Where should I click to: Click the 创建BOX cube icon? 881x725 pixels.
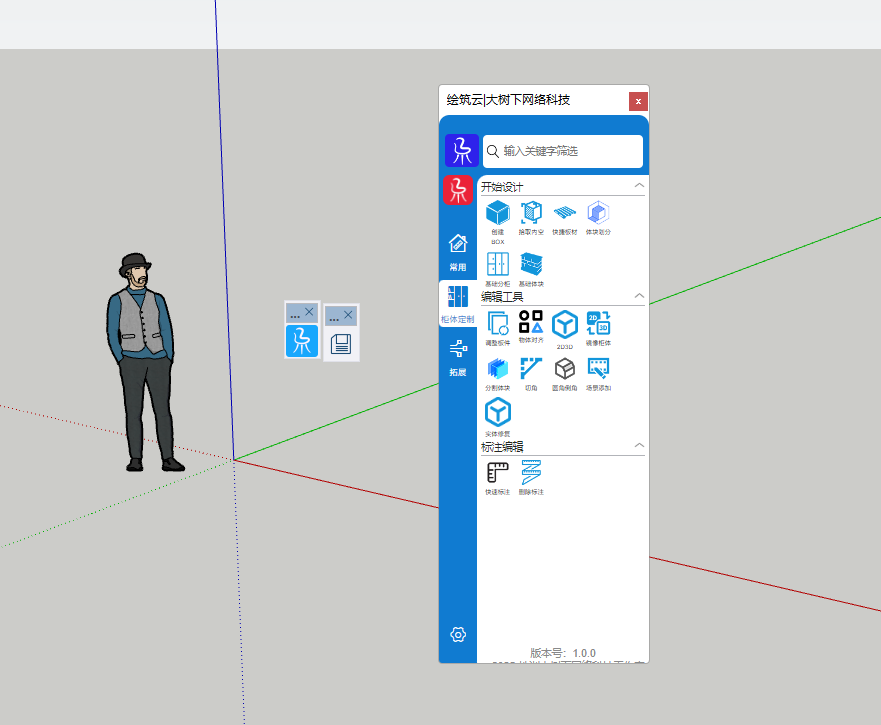tap(497, 213)
